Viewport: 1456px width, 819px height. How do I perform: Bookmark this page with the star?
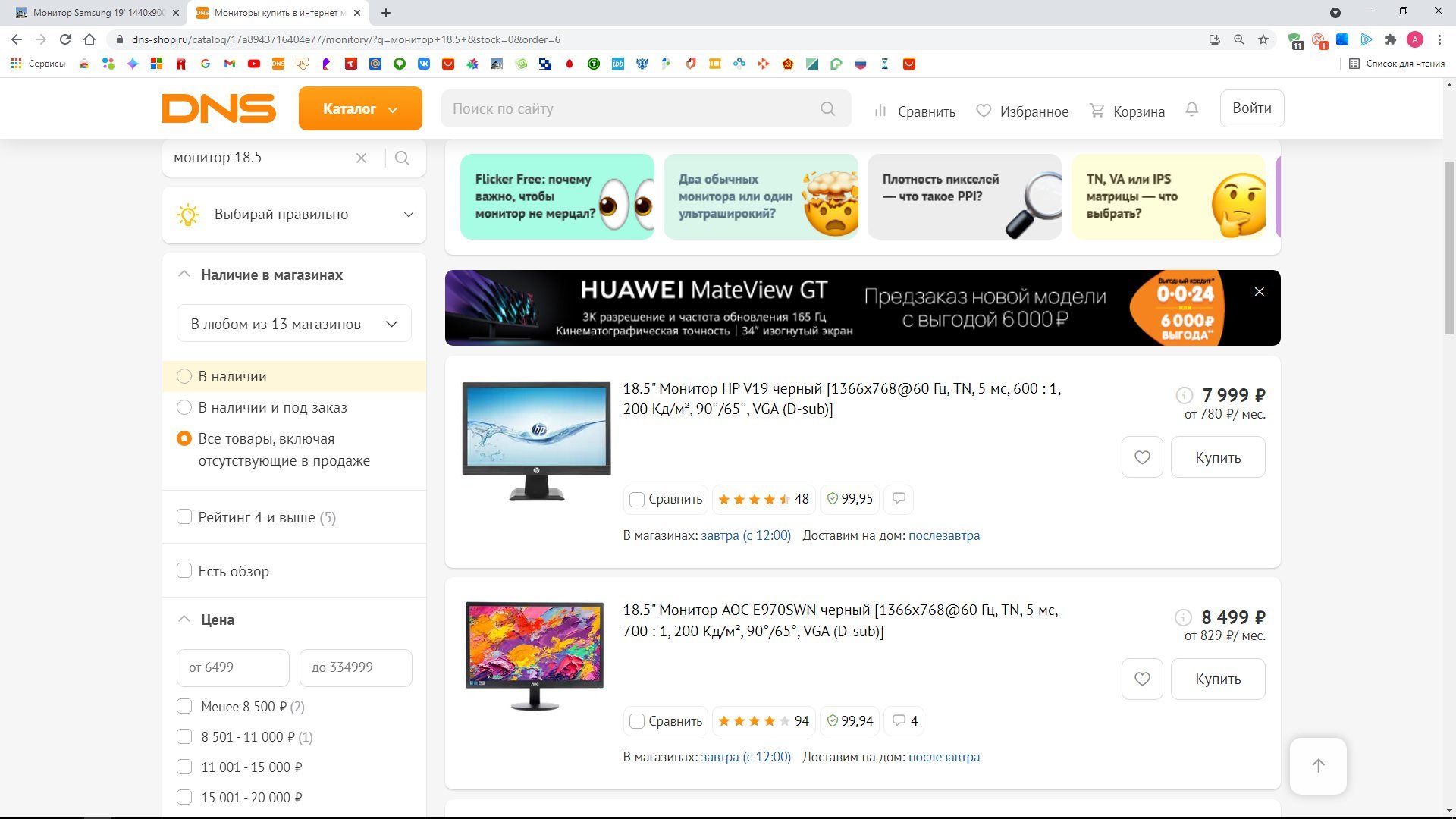click(x=1263, y=39)
